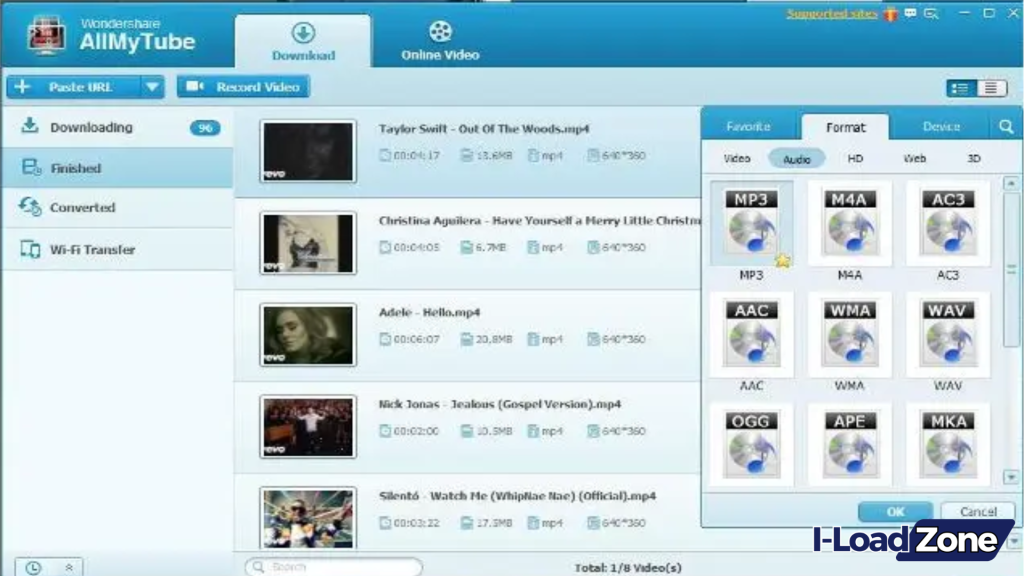The width and height of the screenshot is (1024, 576).
Task: Click the 20.8MB file size value
Action: pyautogui.click(x=494, y=339)
